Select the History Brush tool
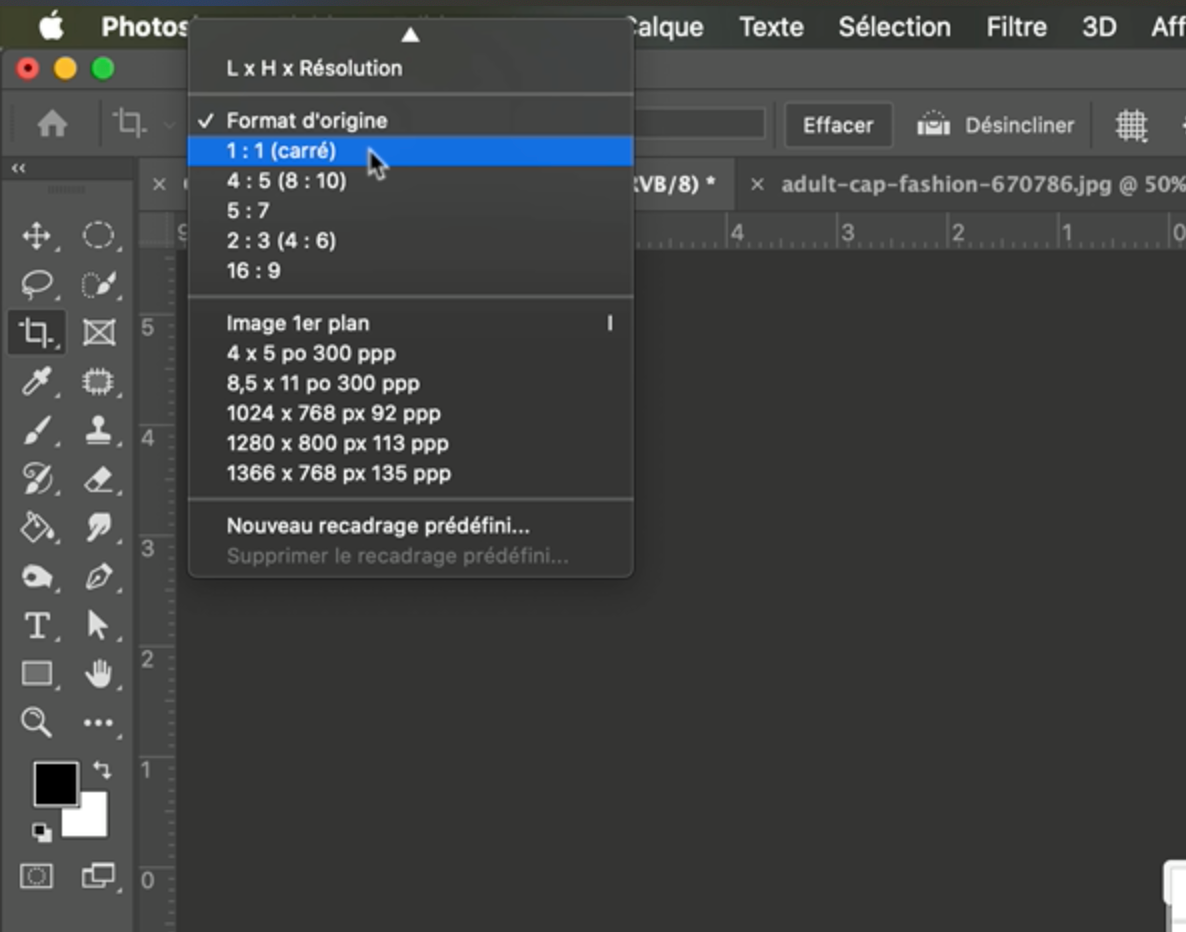The image size is (1186, 932). click(36, 479)
